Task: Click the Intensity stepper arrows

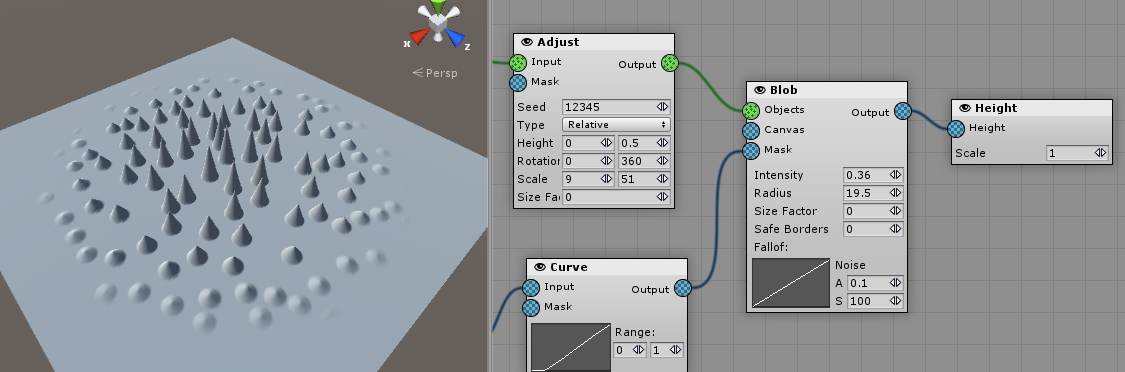Action: pos(895,175)
